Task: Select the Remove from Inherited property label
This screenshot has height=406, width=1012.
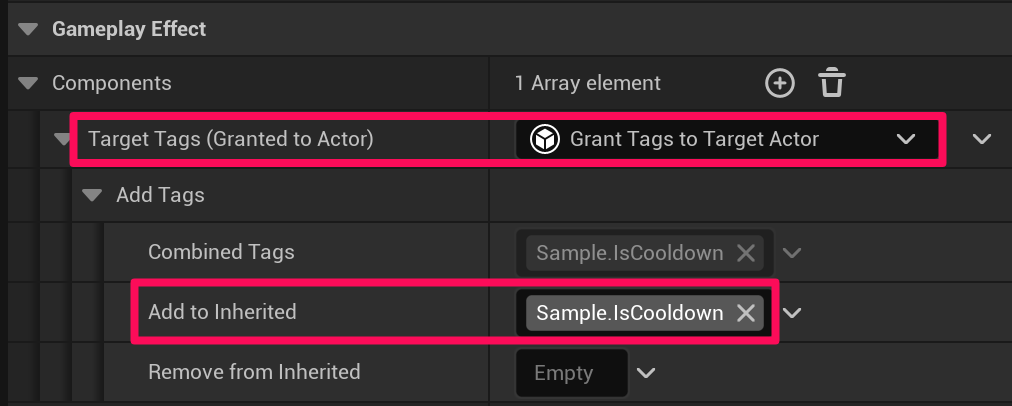Action: [254, 372]
